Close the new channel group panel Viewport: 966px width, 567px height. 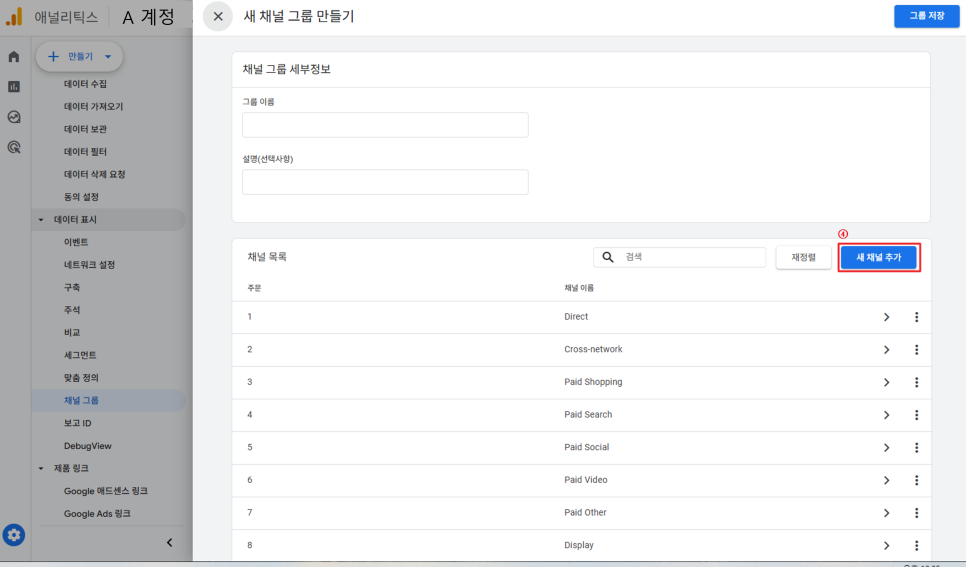coord(218,17)
